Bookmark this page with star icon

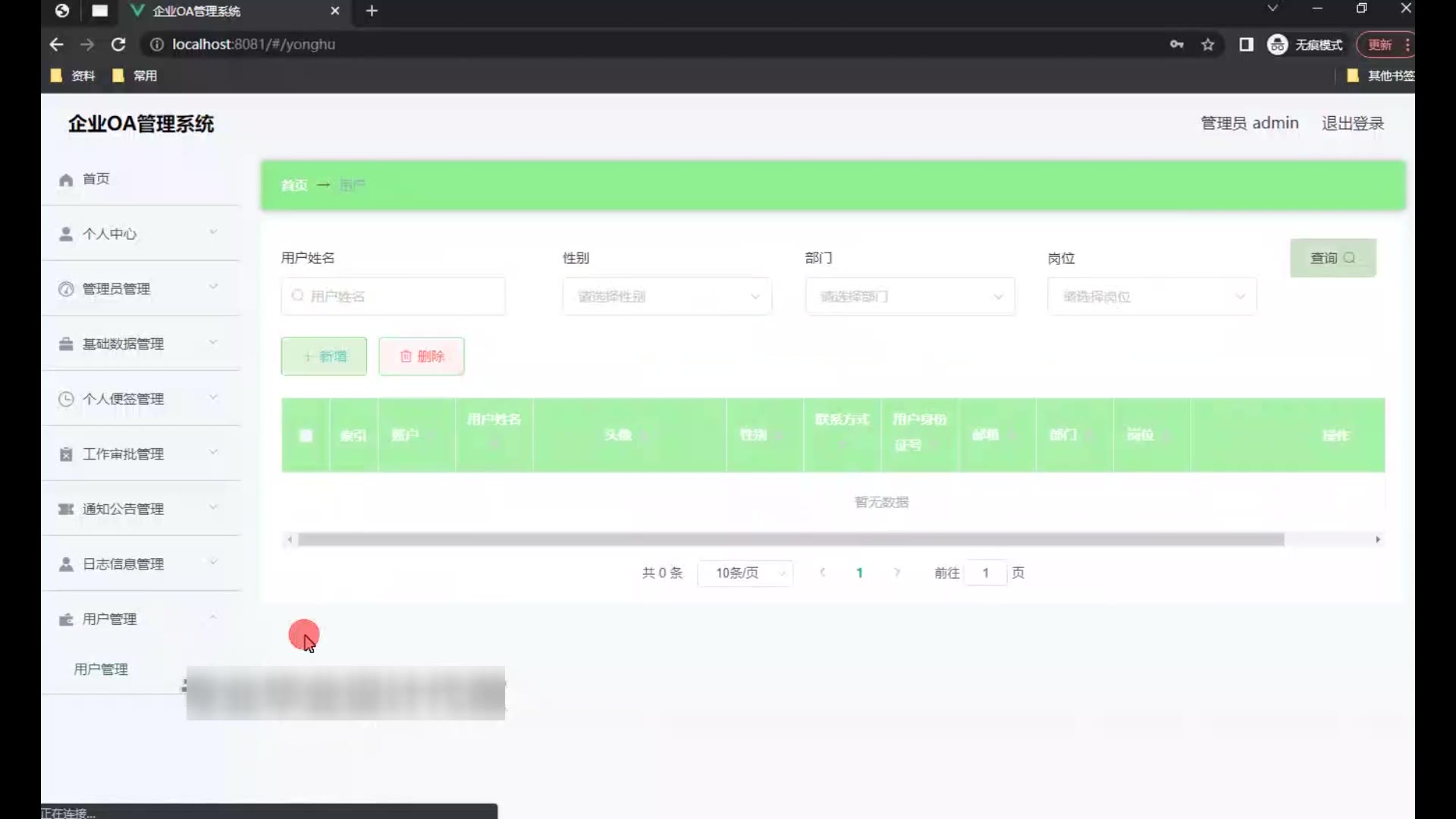click(x=1208, y=45)
